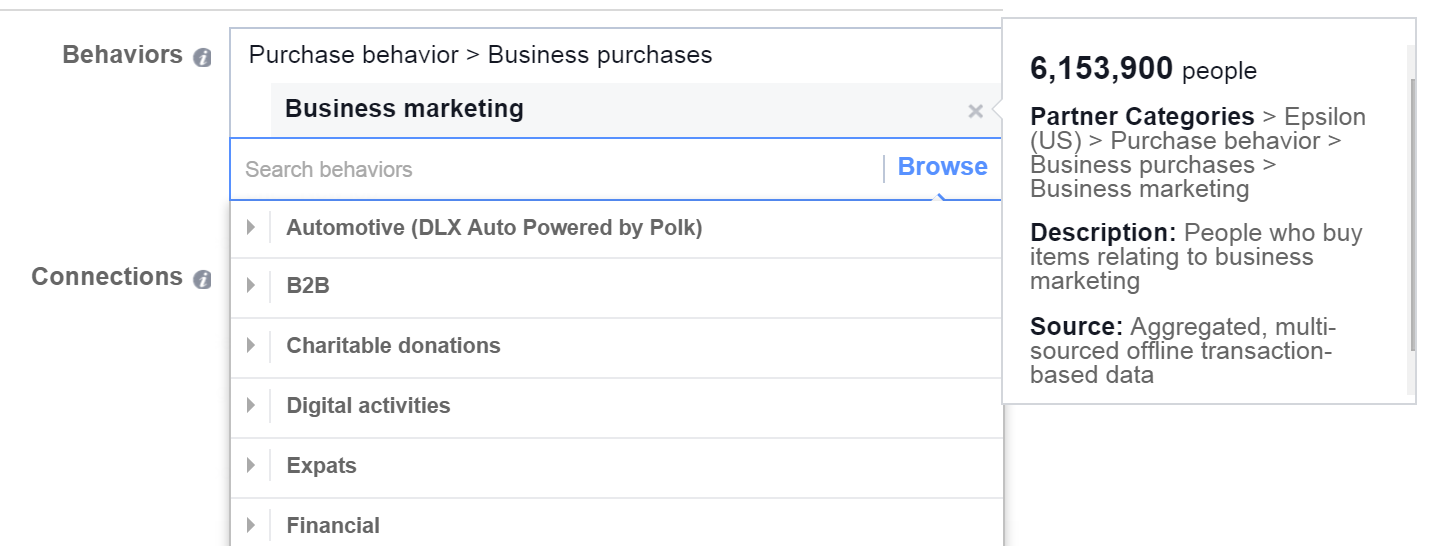Select Automotive (DLX Auto Powered by Polk)

click(494, 228)
